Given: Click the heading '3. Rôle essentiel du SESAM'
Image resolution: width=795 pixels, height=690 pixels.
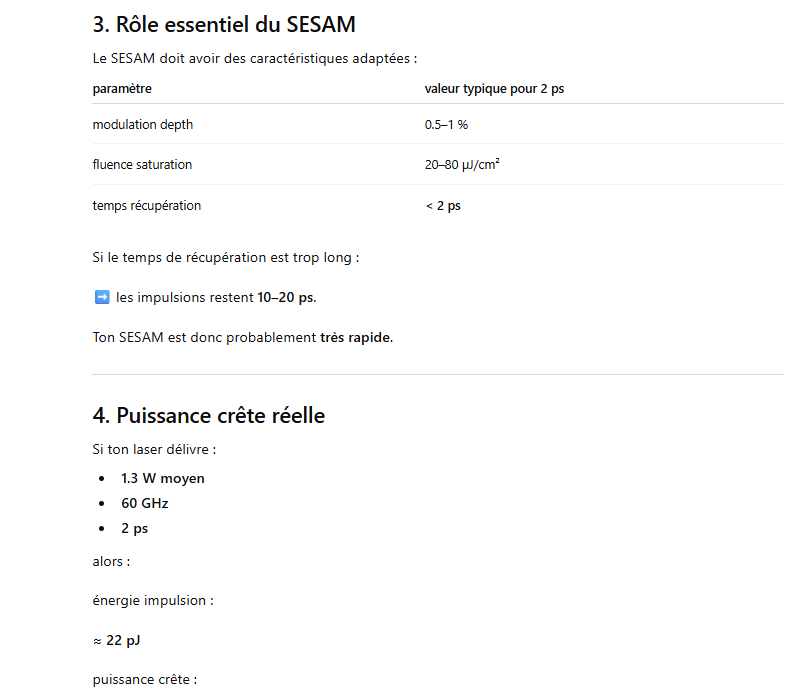Looking at the screenshot, I should click(223, 25).
